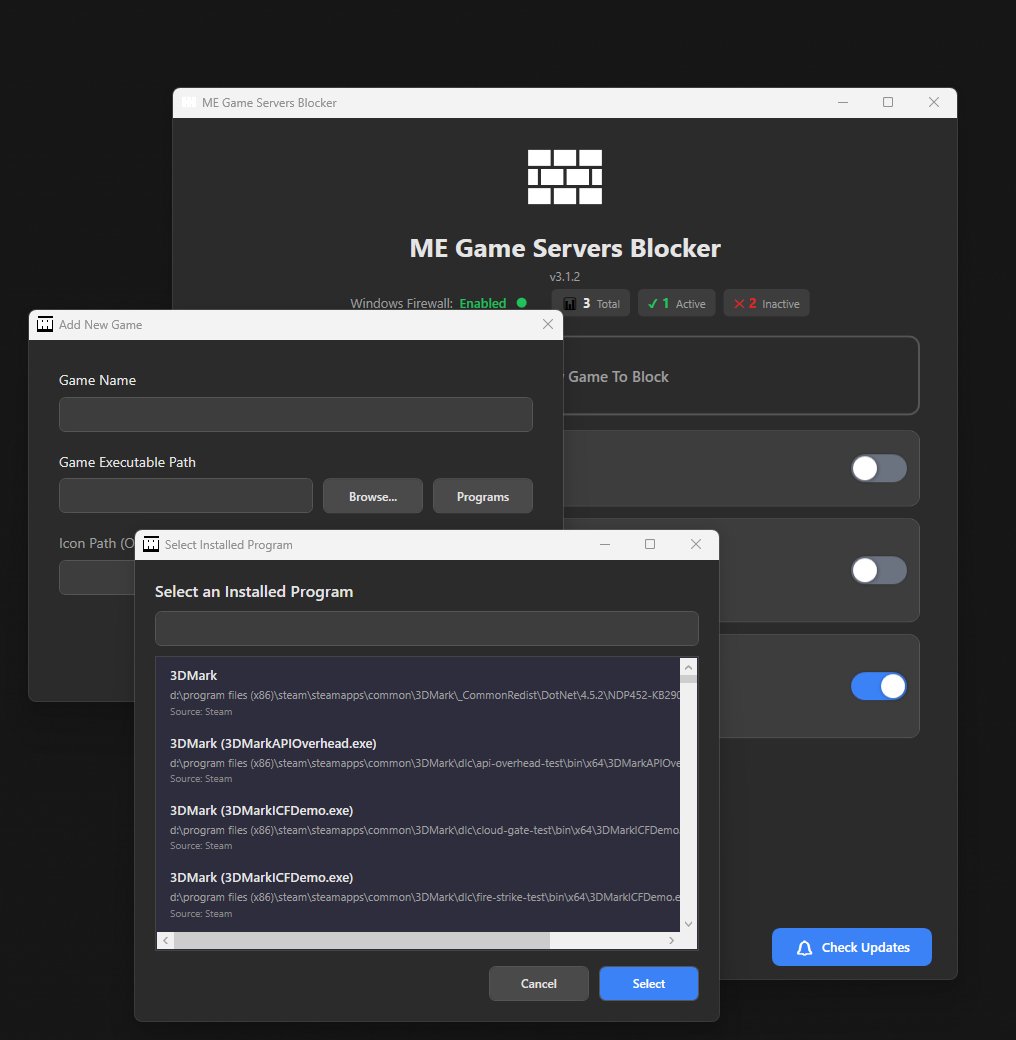The height and width of the screenshot is (1040, 1016).
Task: Close ME Game Servers Blocker main window
Action: coord(934,102)
